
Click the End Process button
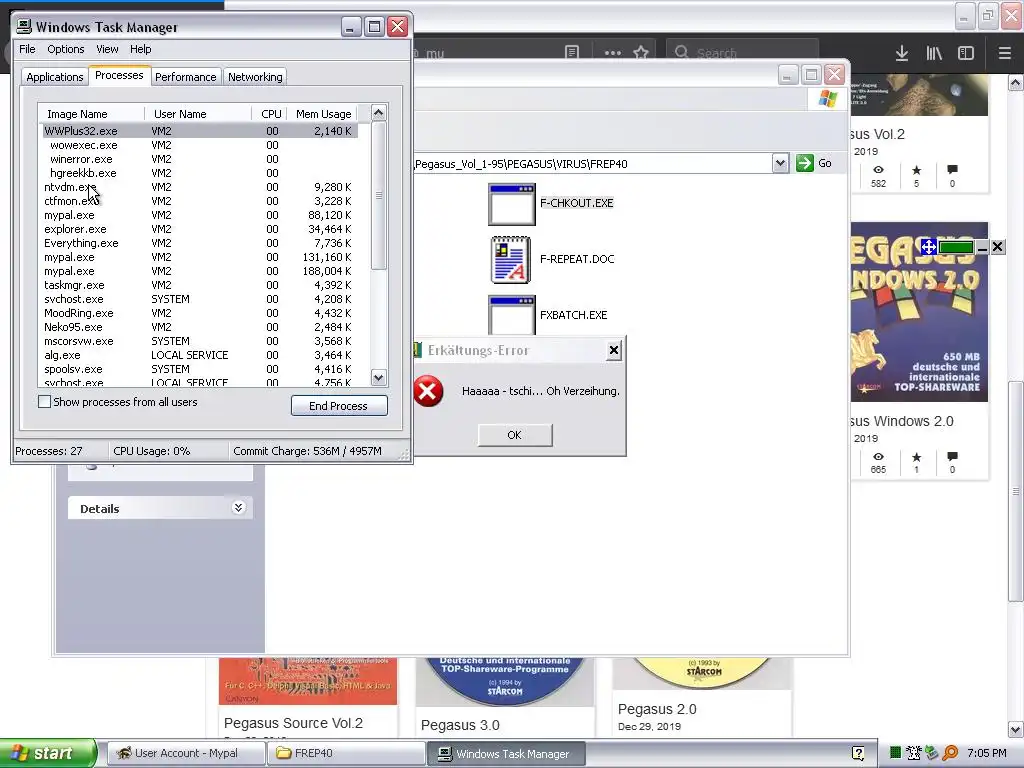click(339, 406)
